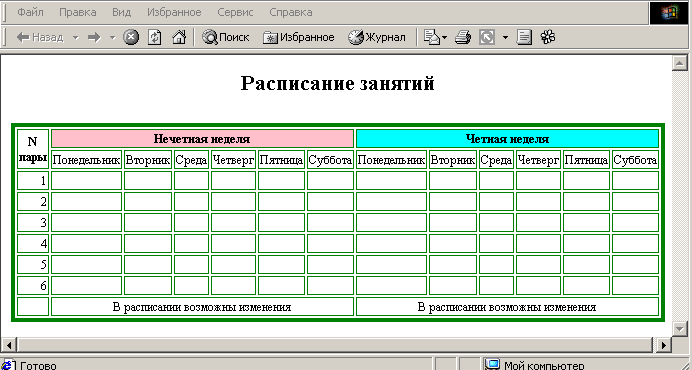Open the Избранное menu
Image resolution: width=692 pixels, height=370 pixels.
[x=174, y=12]
